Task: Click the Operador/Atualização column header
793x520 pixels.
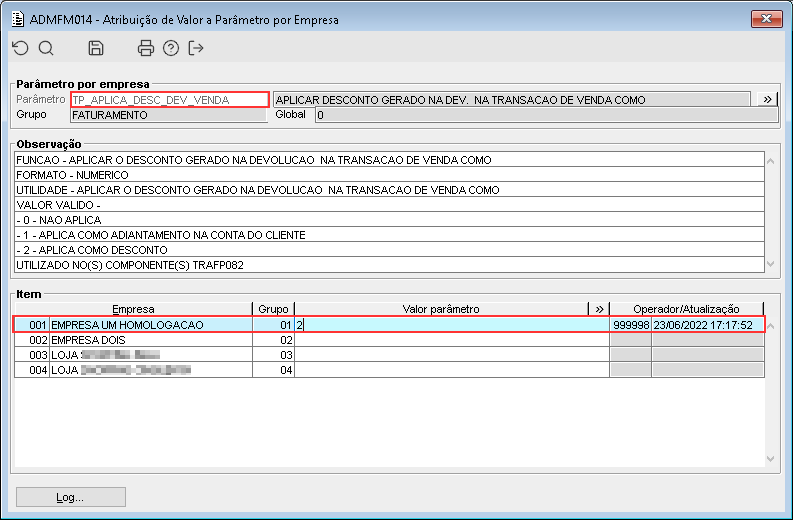Action: tap(686, 309)
